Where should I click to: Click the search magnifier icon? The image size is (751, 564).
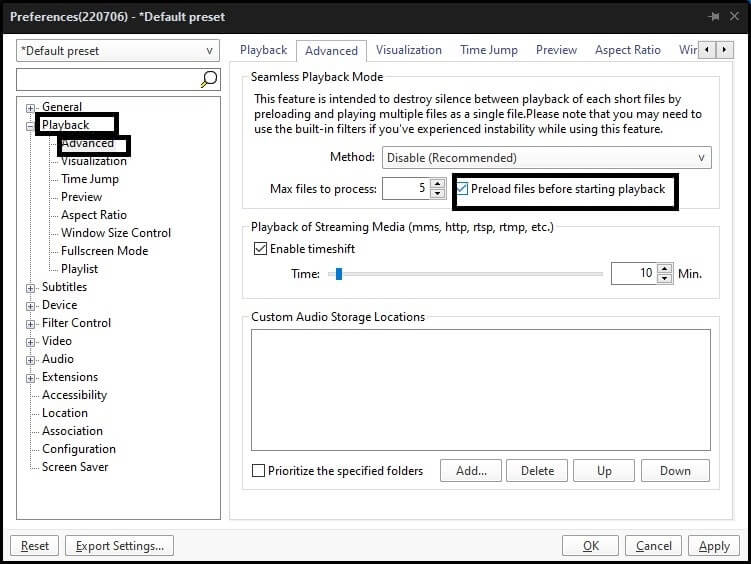[209, 79]
